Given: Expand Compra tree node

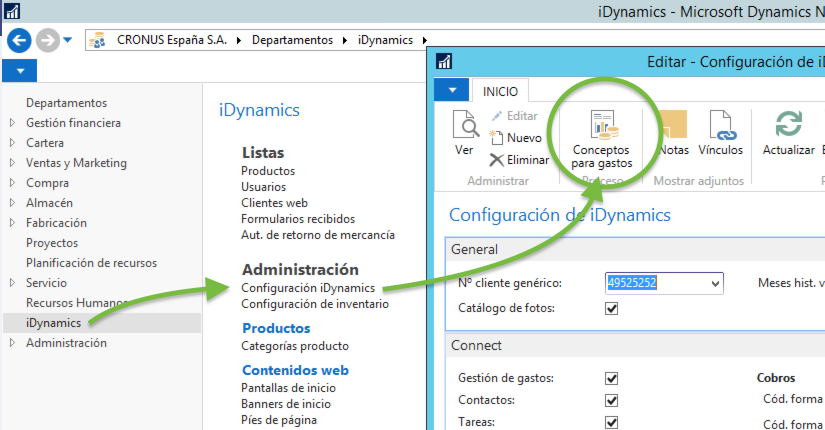Looking at the screenshot, I should point(13,183).
